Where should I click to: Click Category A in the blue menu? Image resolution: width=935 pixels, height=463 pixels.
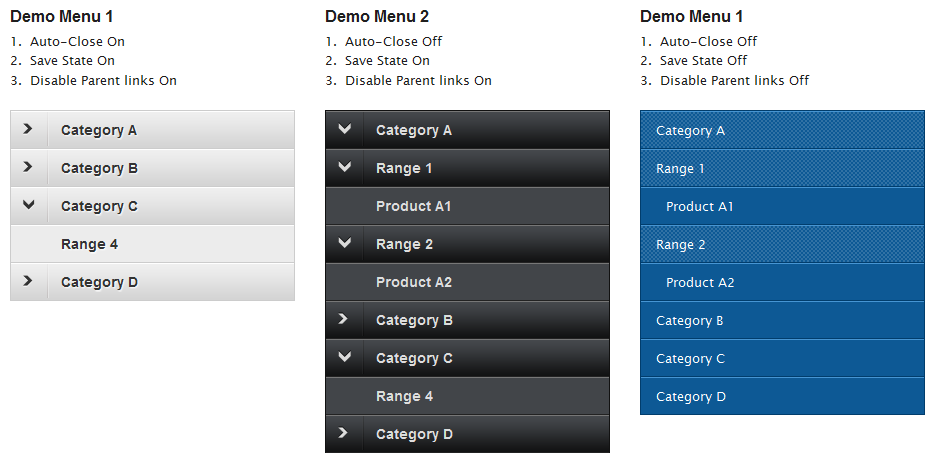pos(690,130)
